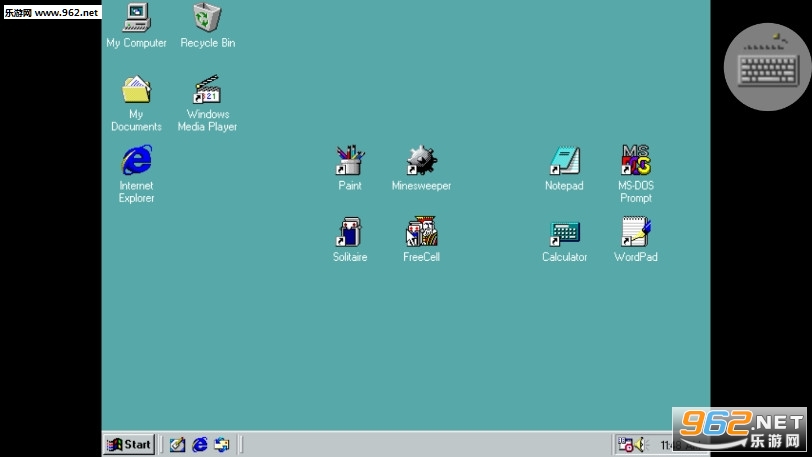This screenshot has width=812, height=457.
Task: Select the My Documents folder icon
Action: [136, 90]
